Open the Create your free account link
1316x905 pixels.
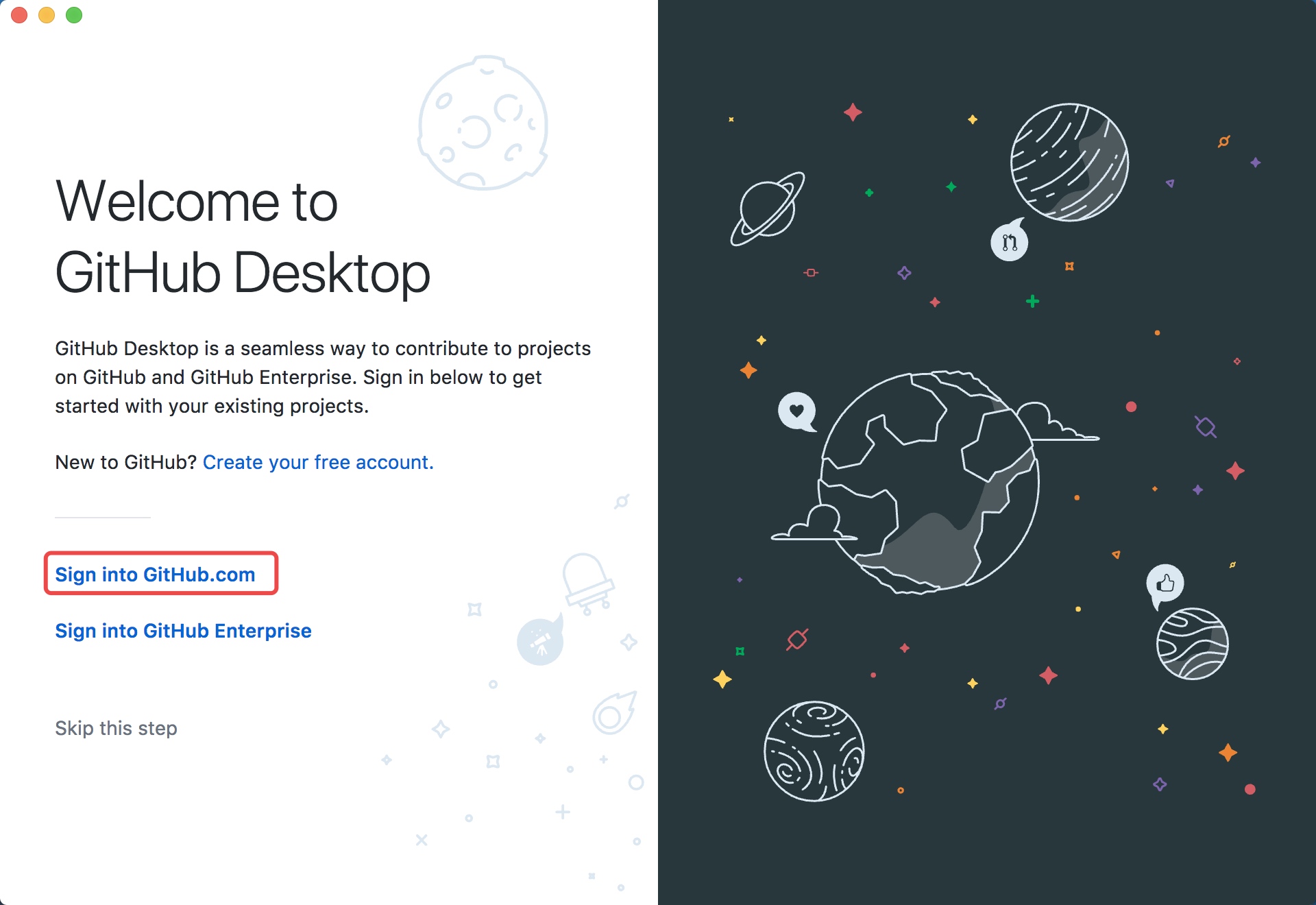coord(318,462)
